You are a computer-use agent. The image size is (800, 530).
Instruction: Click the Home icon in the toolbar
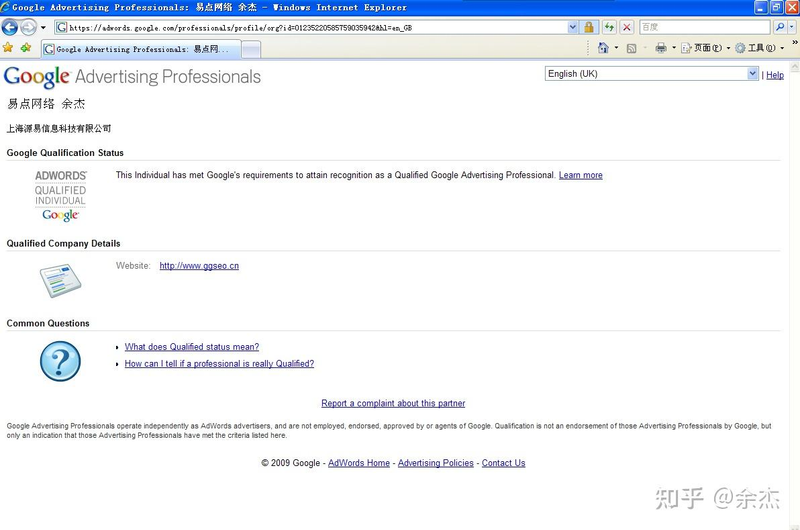[x=603, y=48]
